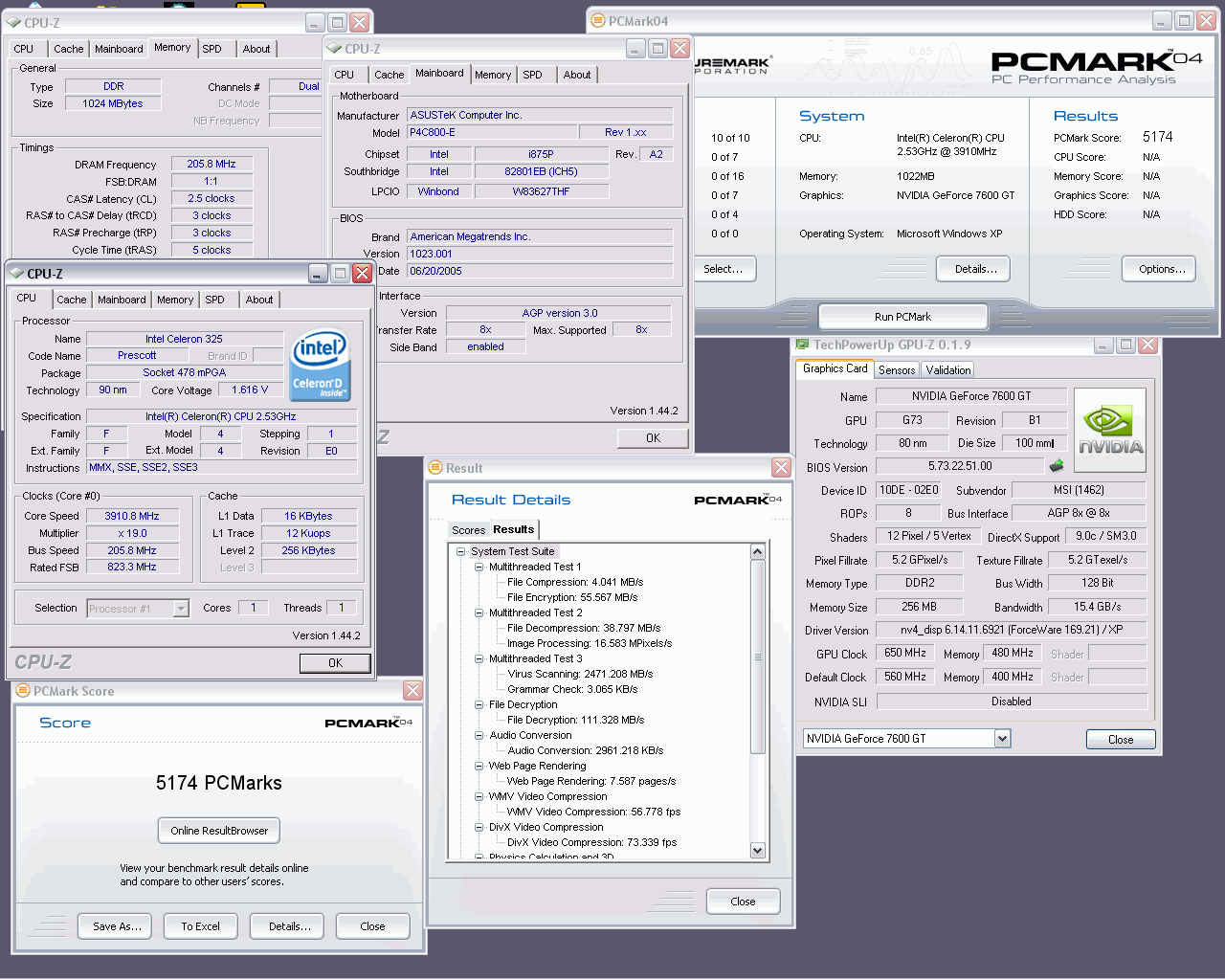This screenshot has width=1225, height=980.
Task: Collapse Multithreaded Test 3 node
Action: [479, 658]
